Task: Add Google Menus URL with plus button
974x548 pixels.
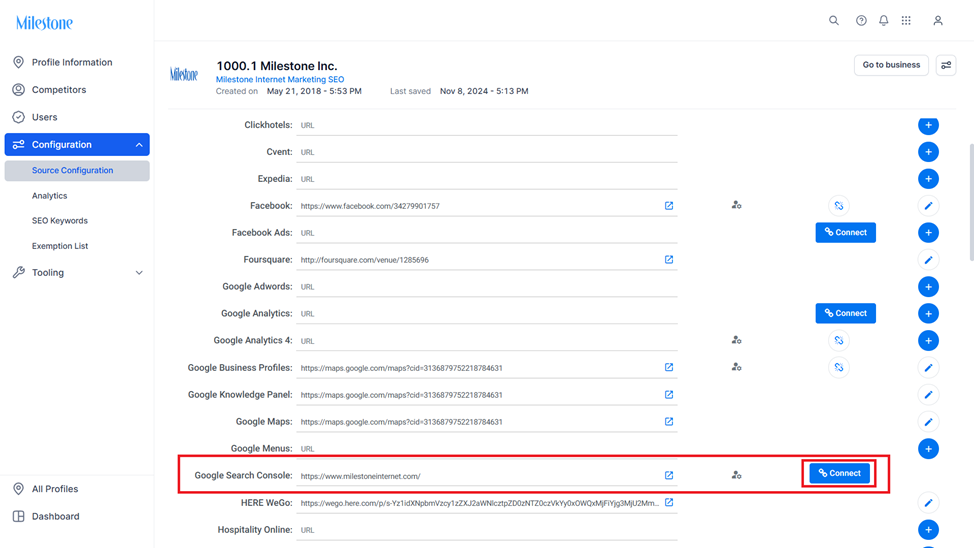Action: coord(928,449)
